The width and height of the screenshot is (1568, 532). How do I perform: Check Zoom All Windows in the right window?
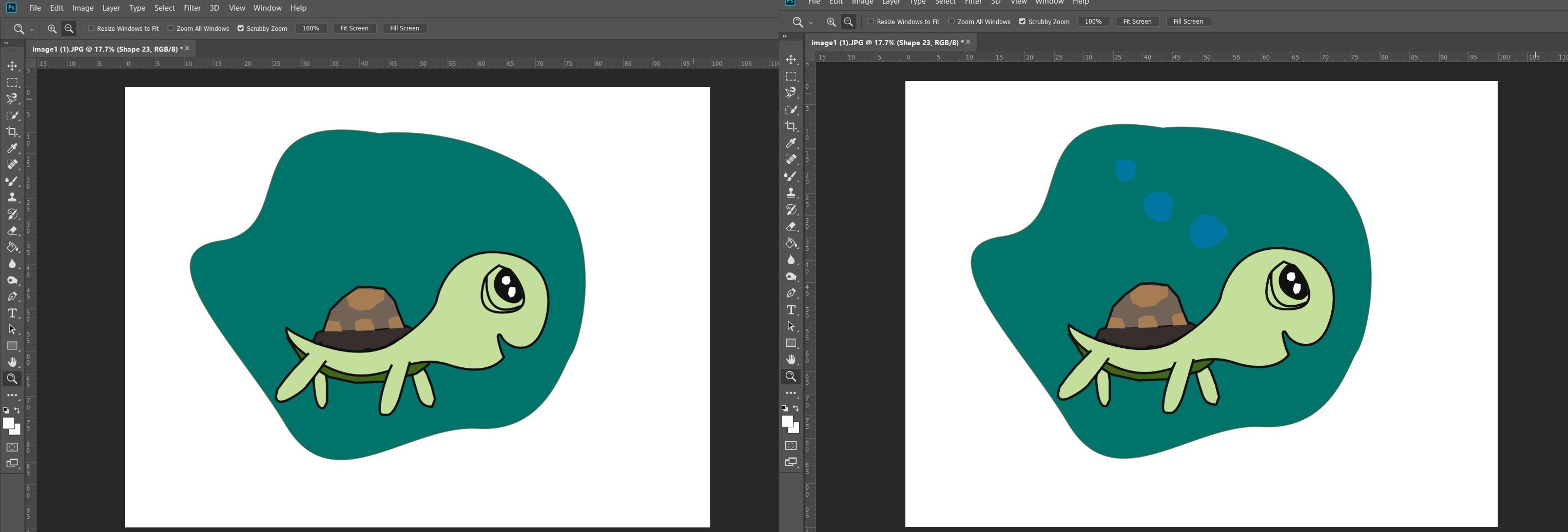click(x=951, y=22)
